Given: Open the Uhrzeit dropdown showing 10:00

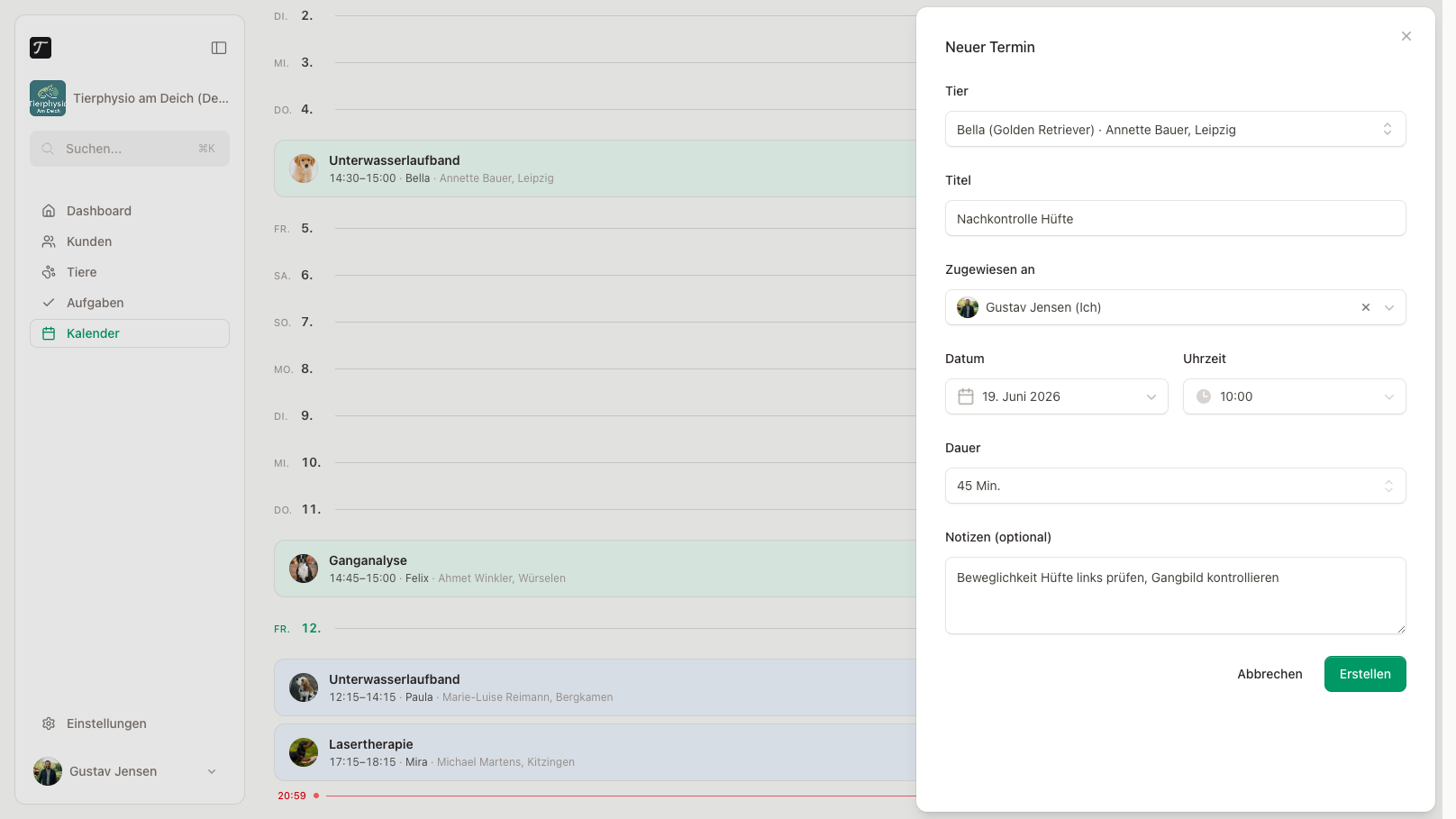Looking at the screenshot, I should pyautogui.click(x=1295, y=396).
